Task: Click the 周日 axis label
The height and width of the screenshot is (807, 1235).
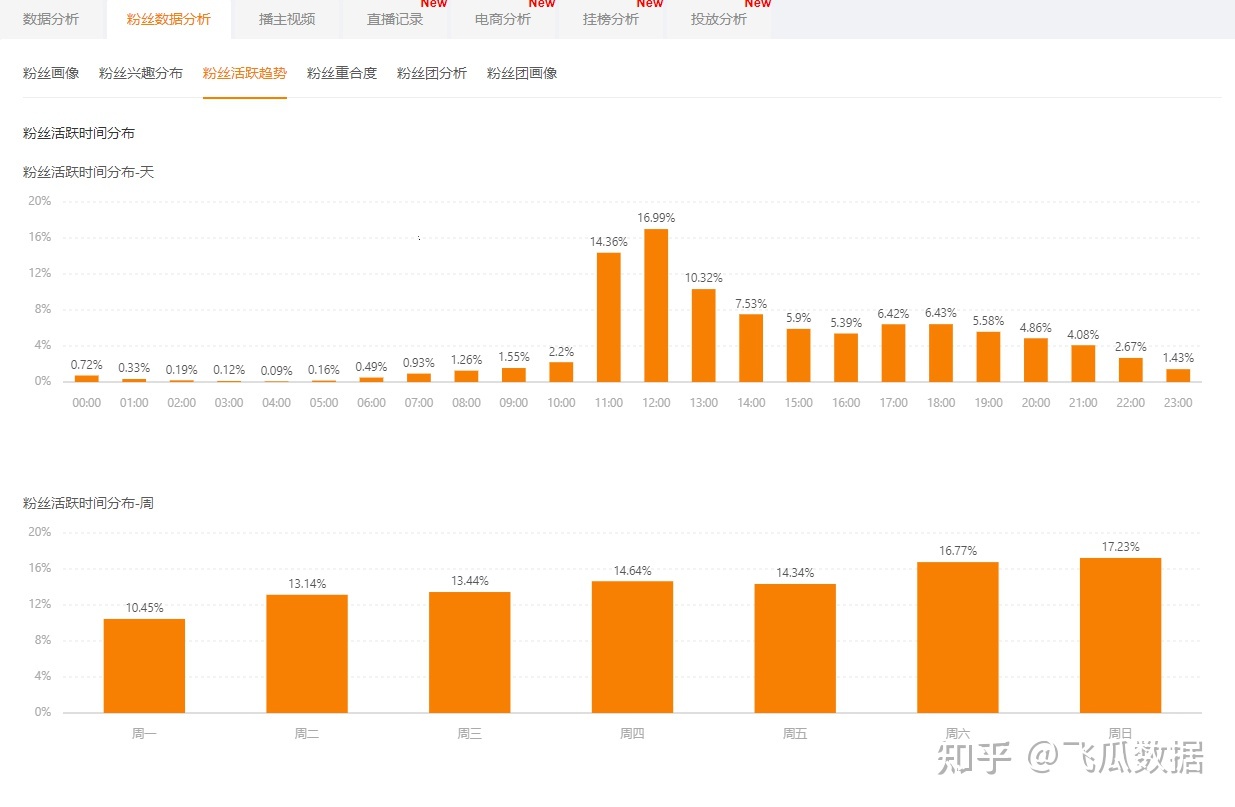Action: 1121,734
